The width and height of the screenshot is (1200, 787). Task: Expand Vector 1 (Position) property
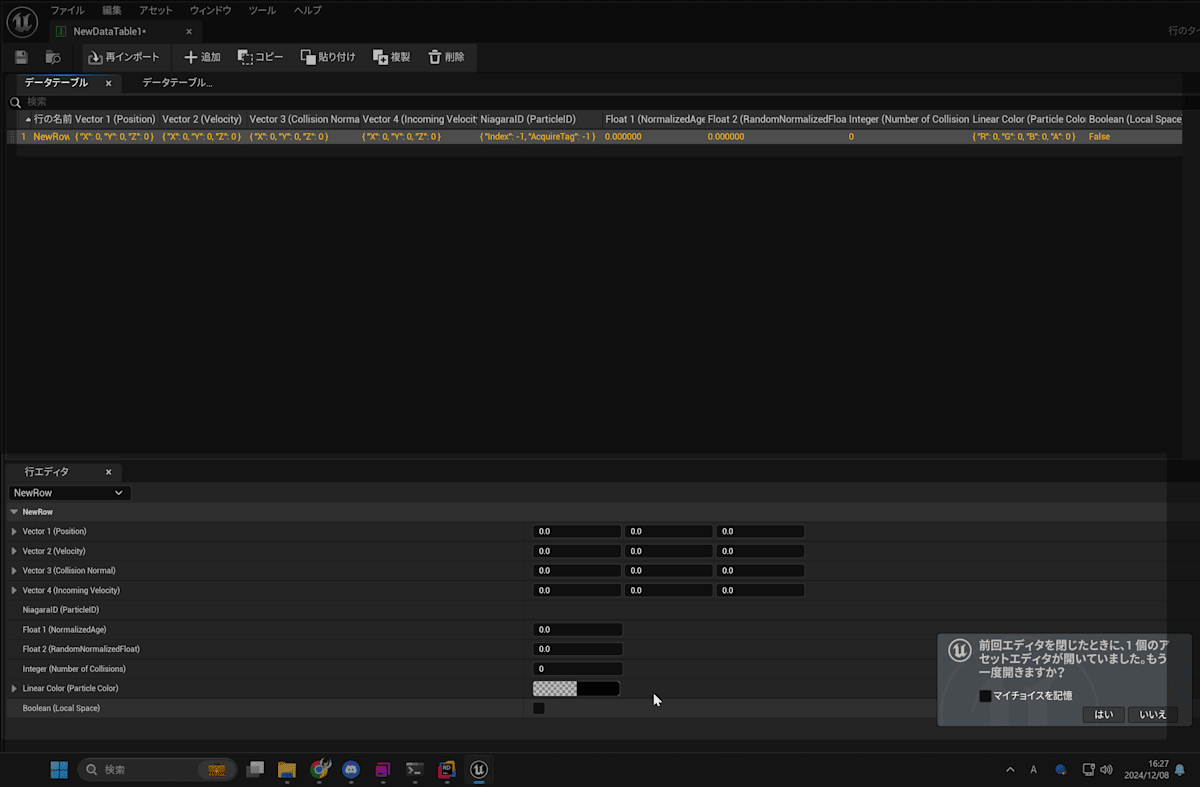(14, 531)
